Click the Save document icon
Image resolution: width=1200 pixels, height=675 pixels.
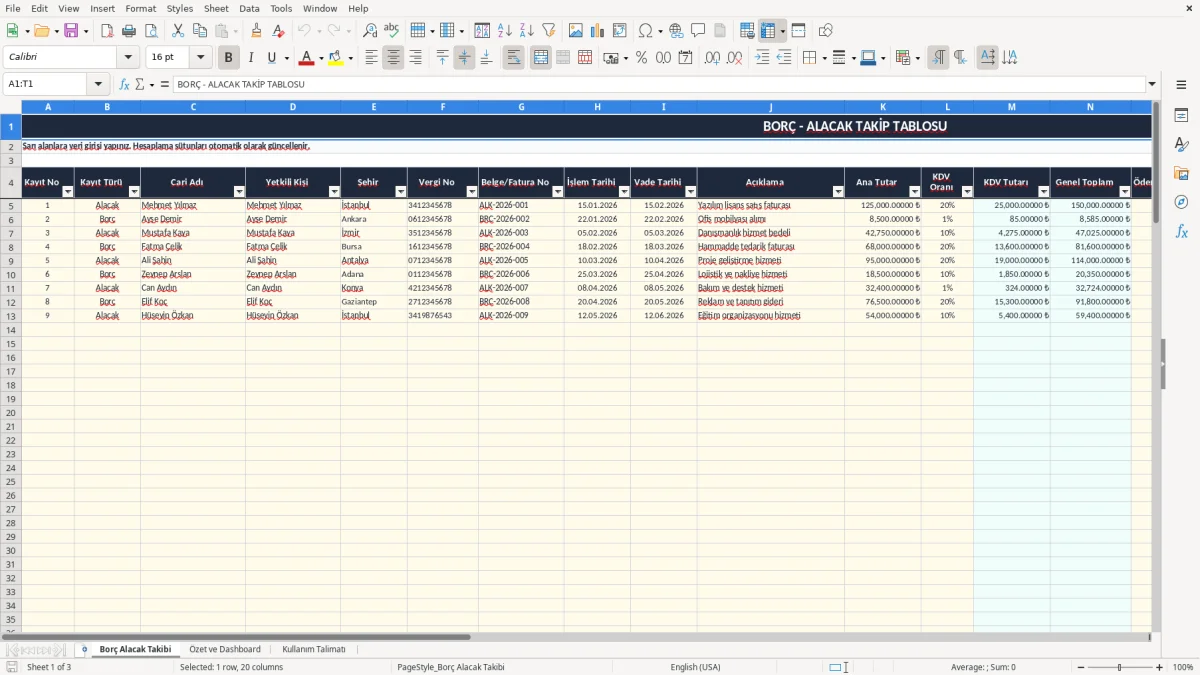tap(71, 31)
